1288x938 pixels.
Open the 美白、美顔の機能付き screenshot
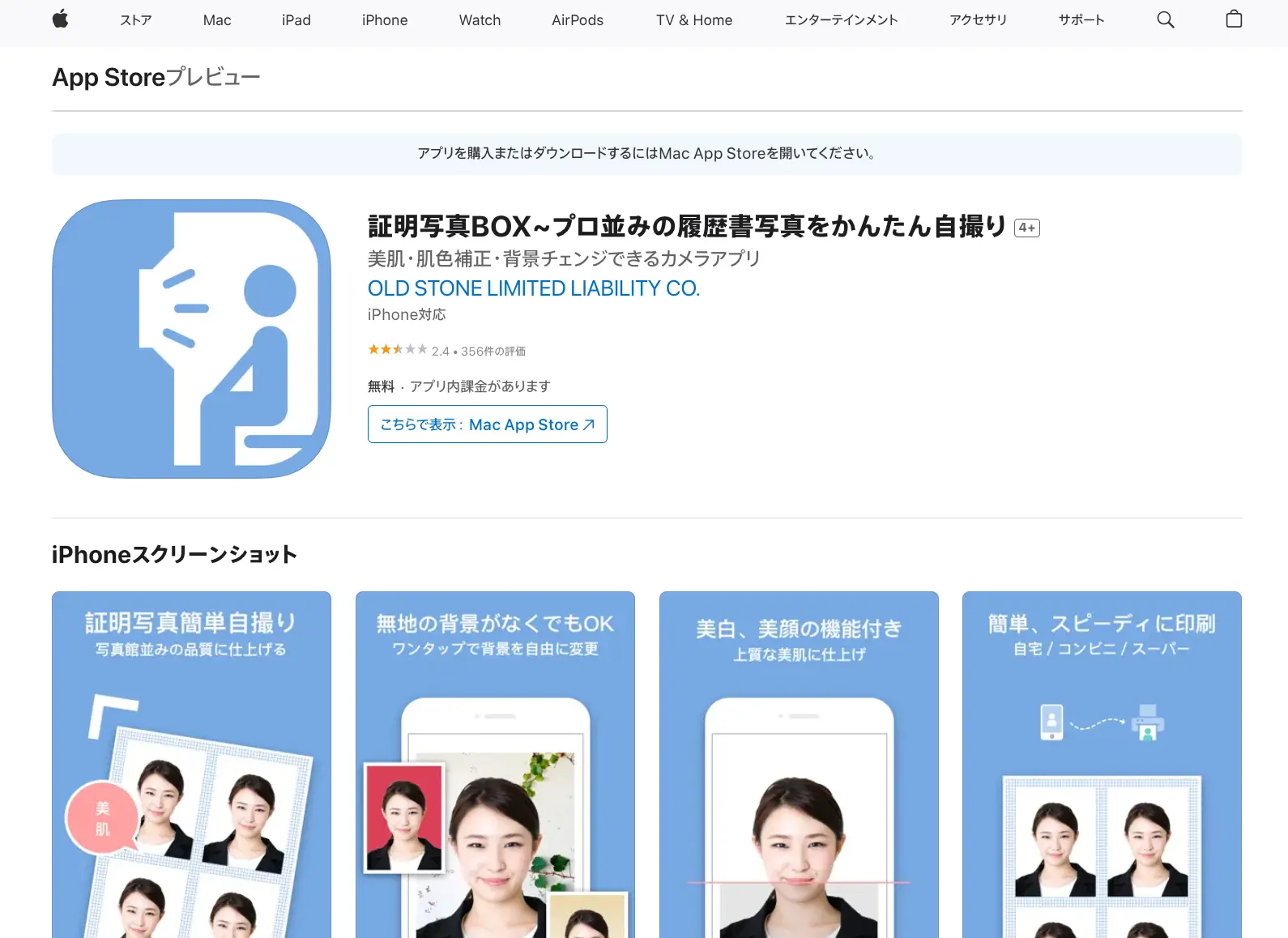[x=799, y=765]
